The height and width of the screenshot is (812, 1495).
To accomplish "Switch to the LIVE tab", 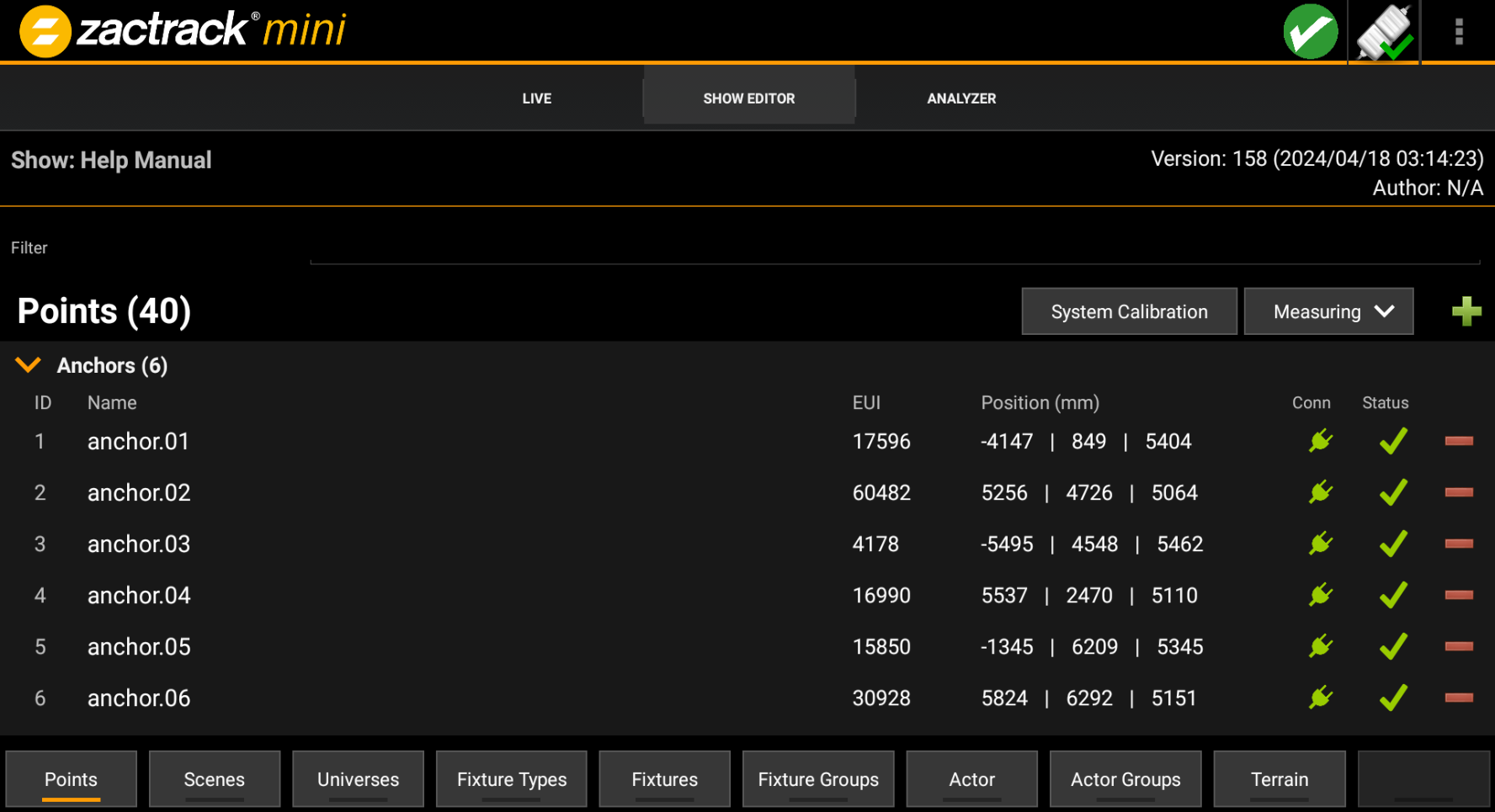I will 536,98.
